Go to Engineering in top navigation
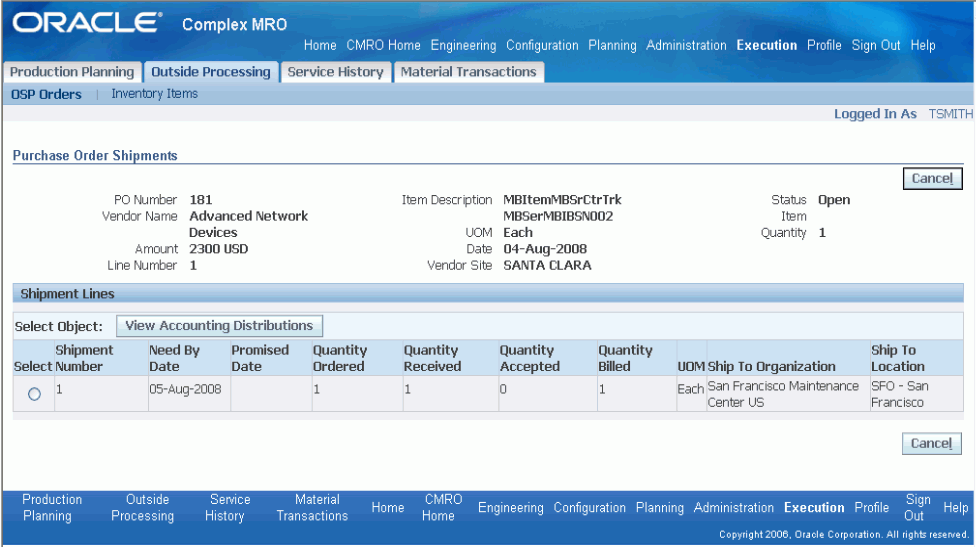Image resolution: width=976 pixels, height=547 pixels. [463, 45]
